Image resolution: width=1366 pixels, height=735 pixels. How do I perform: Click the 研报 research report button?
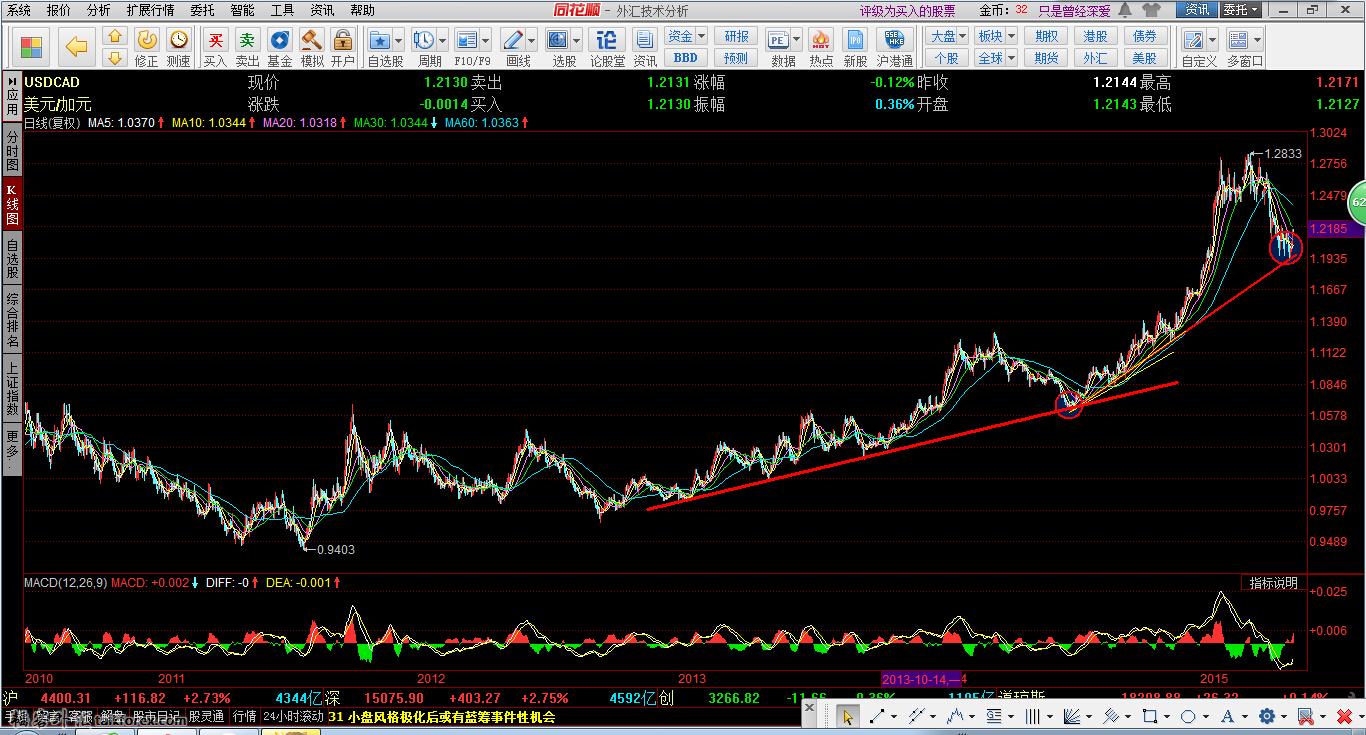pyautogui.click(x=736, y=36)
